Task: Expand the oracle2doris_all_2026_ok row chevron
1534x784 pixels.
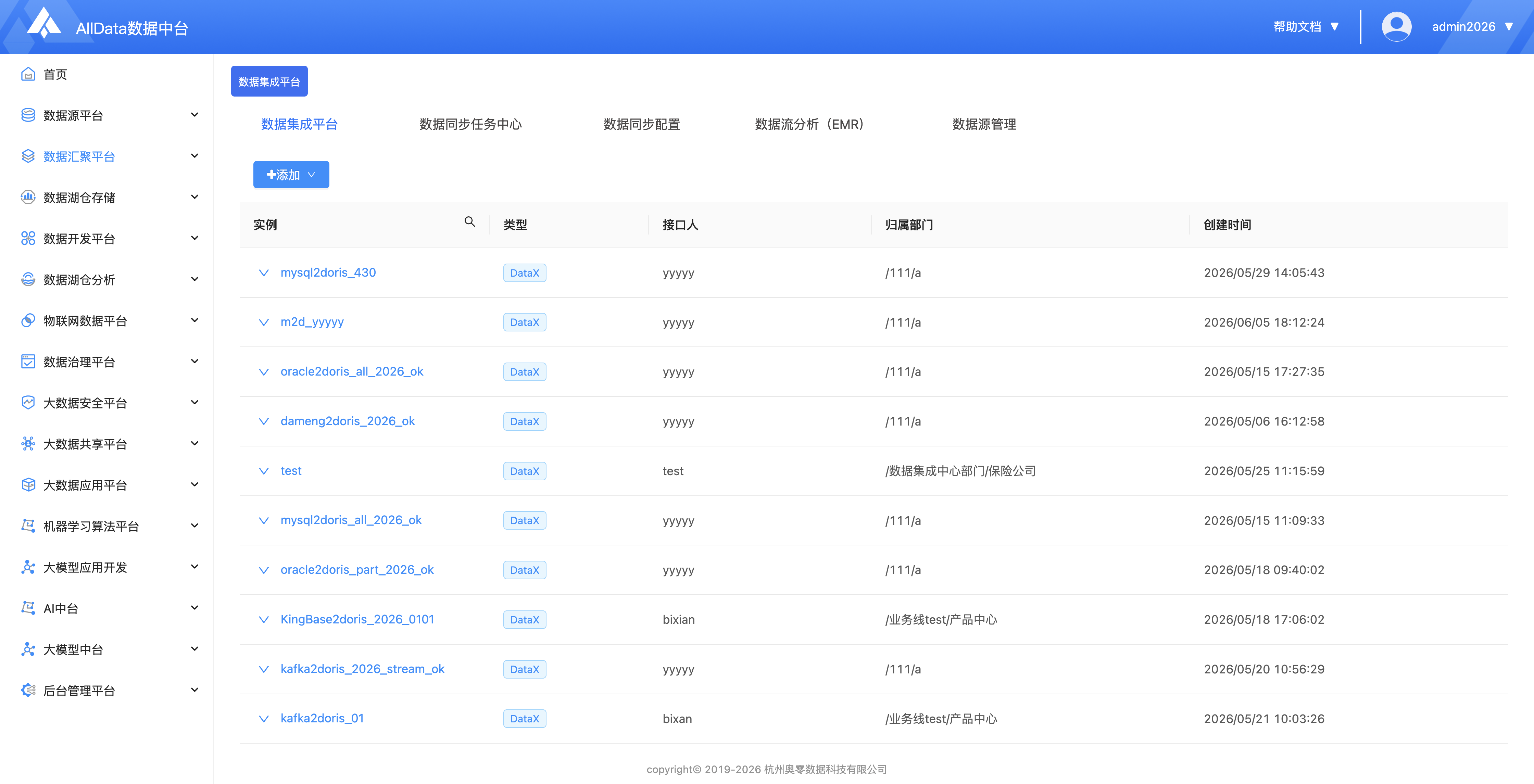Action: [x=264, y=371]
